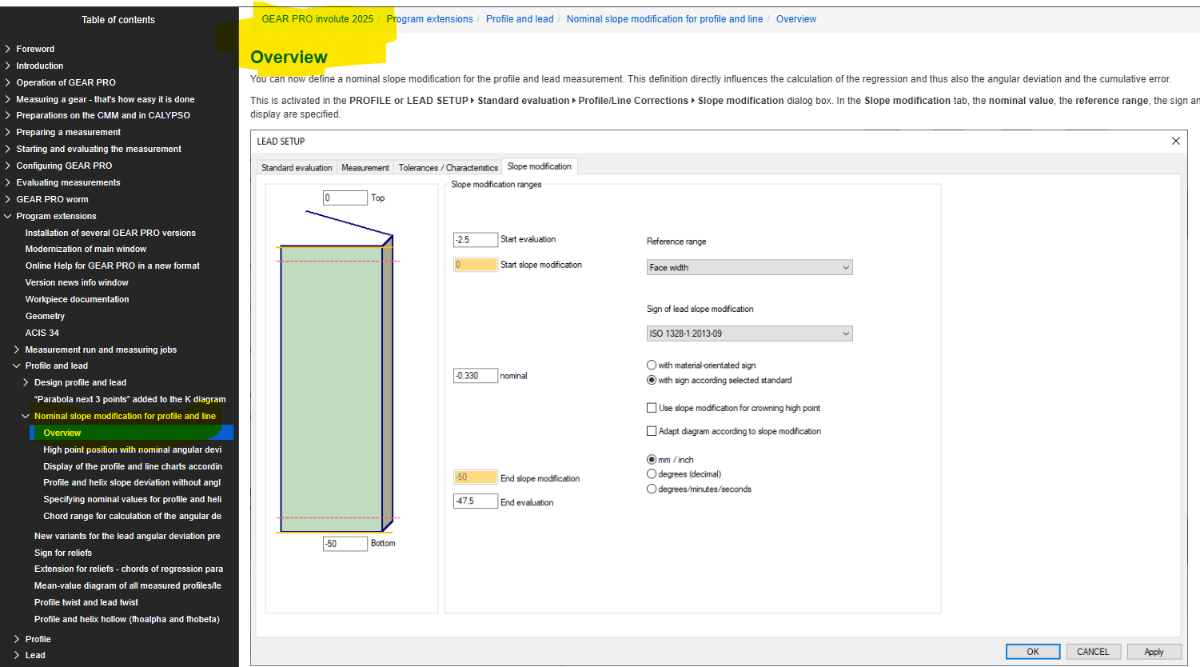Choose degrees/minutes/seconds radio button
This screenshot has width=1200, height=667.
tap(652, 489)
